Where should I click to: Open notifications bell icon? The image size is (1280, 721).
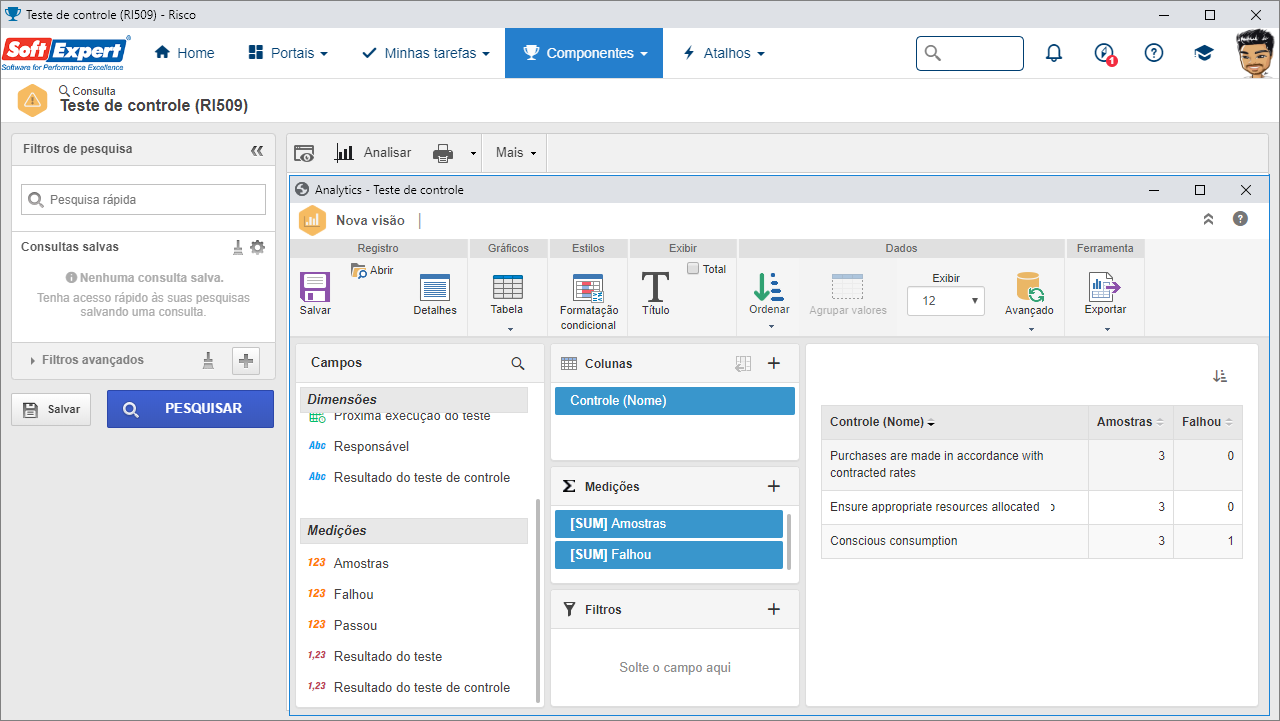[x=1054, y=53]
